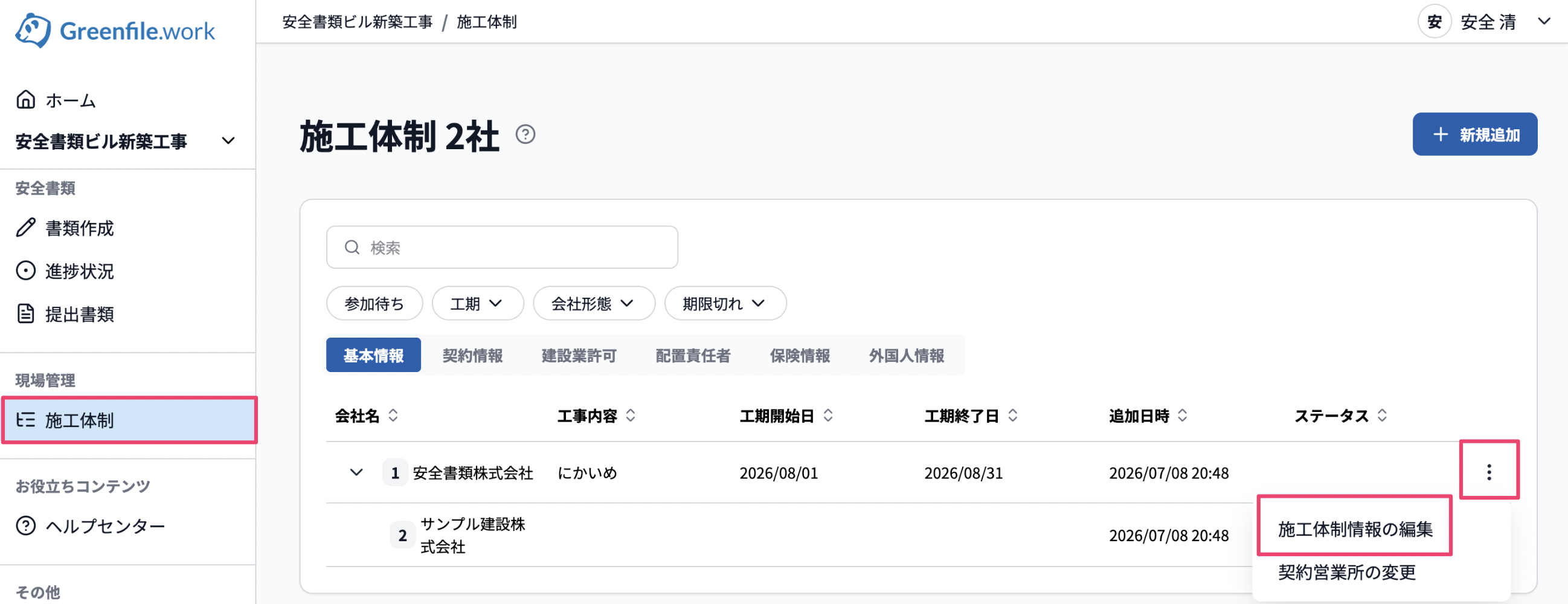The width and height of the screenshot is (1568, 604).
Task: Open the 工期 filter dropdown
Action: point(478,303)
